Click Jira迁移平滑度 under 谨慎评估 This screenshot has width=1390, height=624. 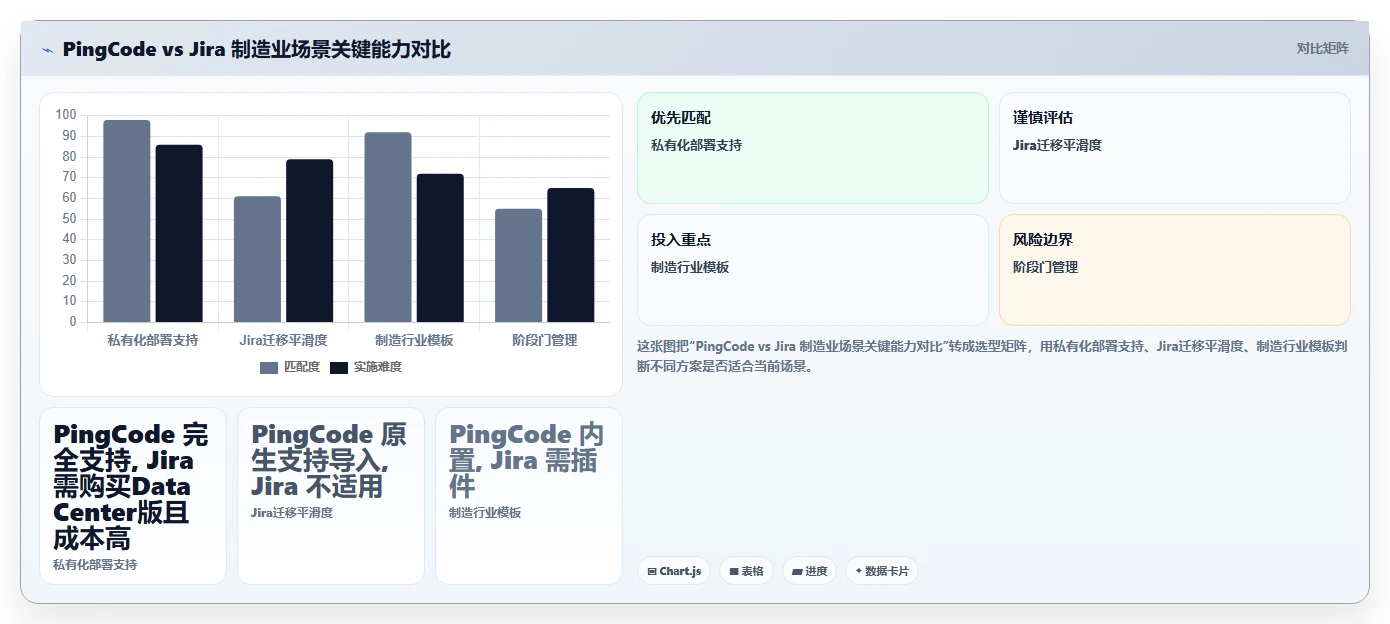[1057, 145]
